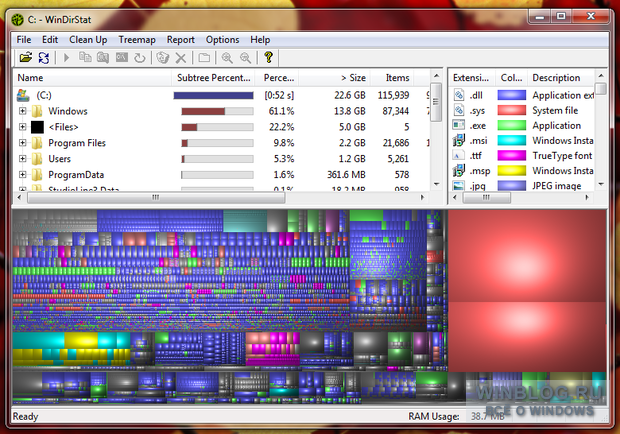Expand the Users folder node
This screenshot has height=434, width=620.
click(23, 159)
